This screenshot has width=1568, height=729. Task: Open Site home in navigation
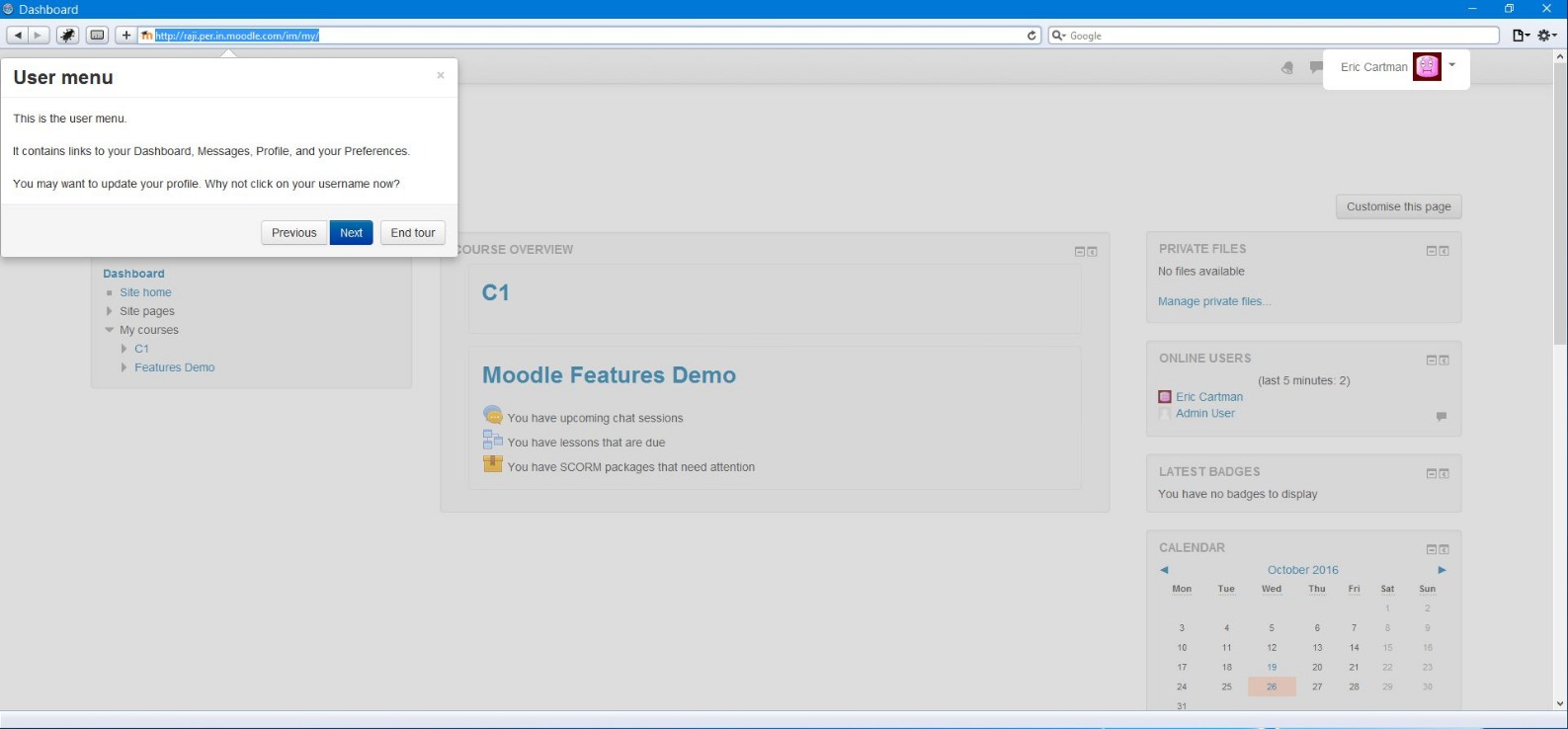pos(145,292)
